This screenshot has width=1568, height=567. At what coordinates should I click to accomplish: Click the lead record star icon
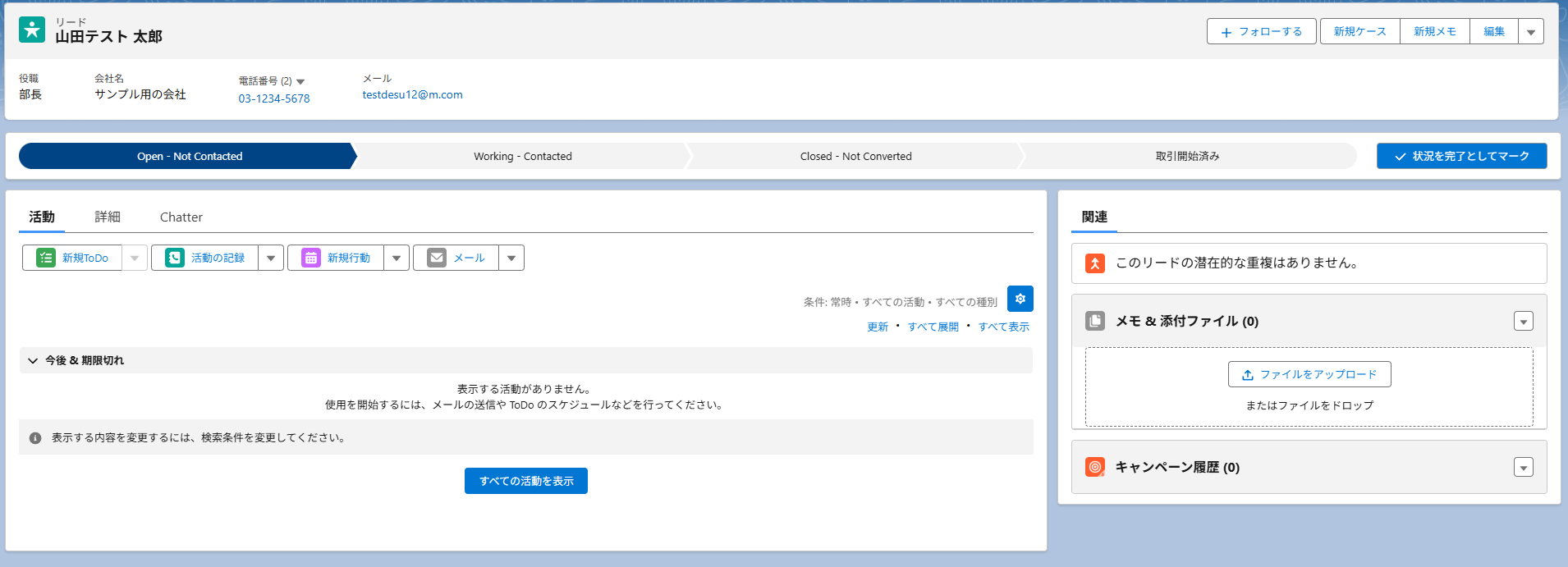click(32, 30)
